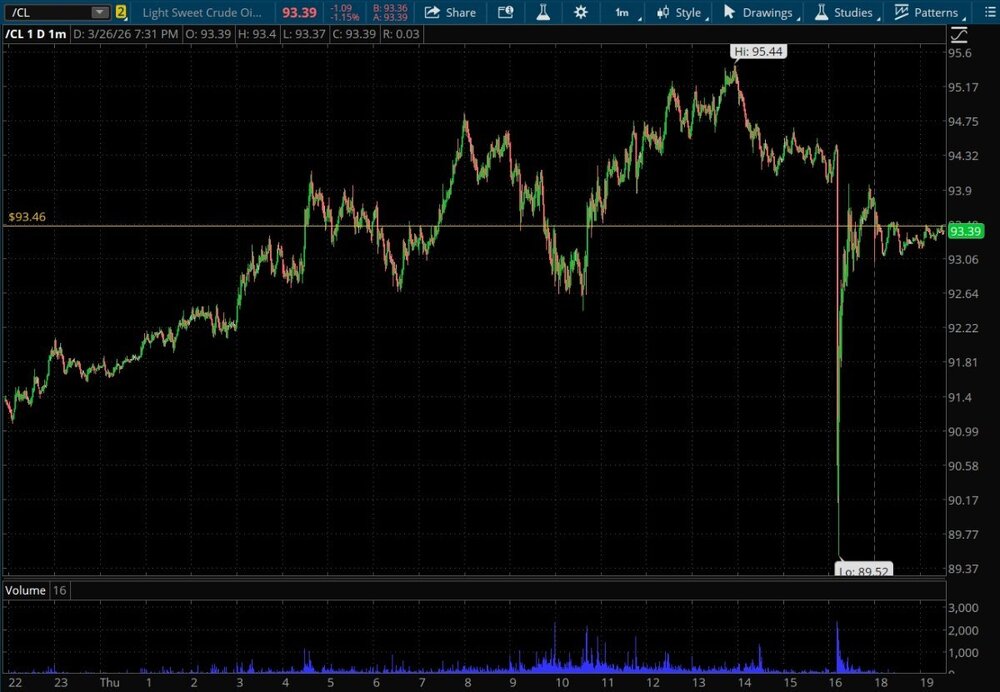Open the Patterns menu

pyautogui.click(x=926, y=13)
